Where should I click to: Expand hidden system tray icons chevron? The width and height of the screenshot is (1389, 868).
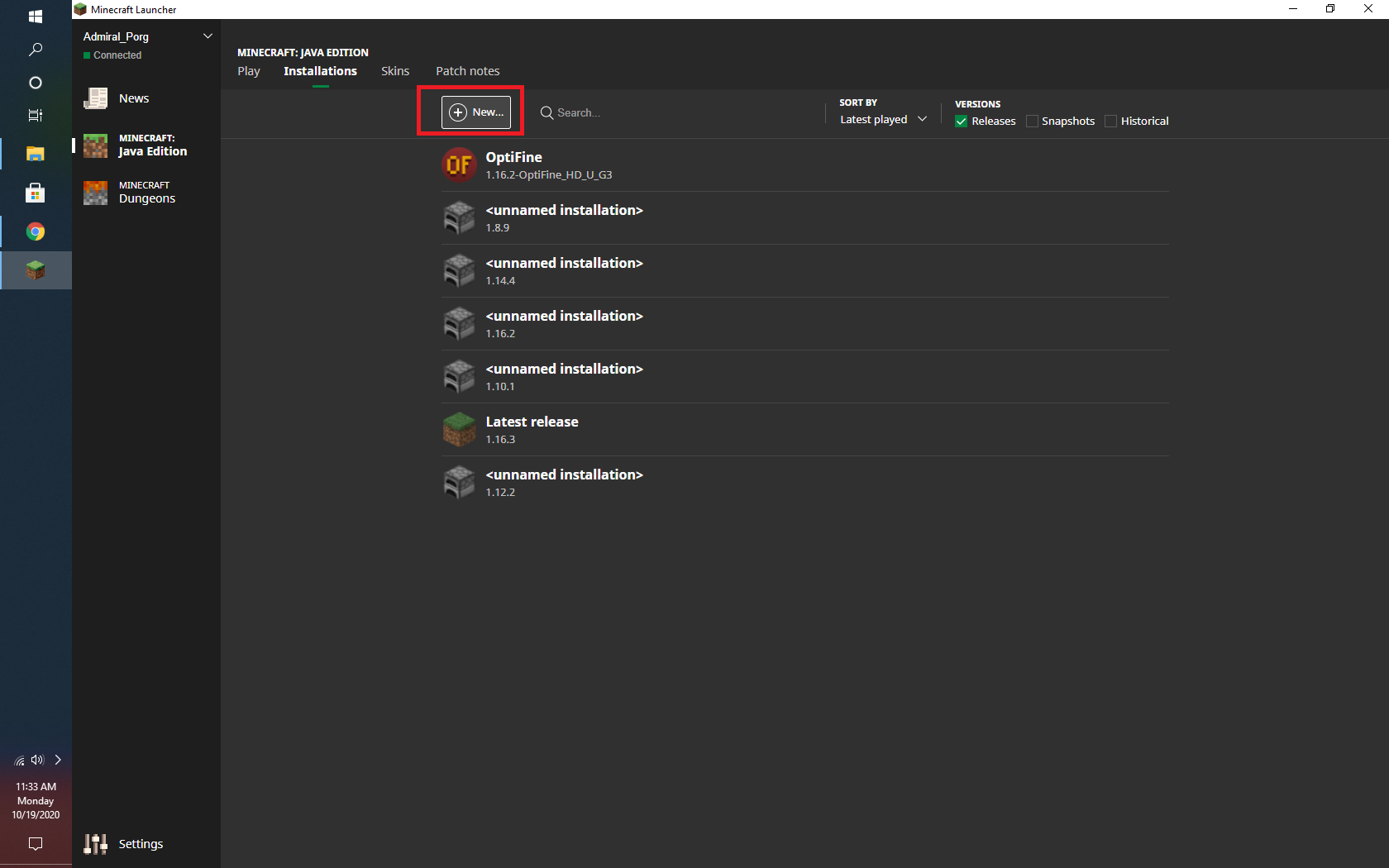(x=58, y=760)
